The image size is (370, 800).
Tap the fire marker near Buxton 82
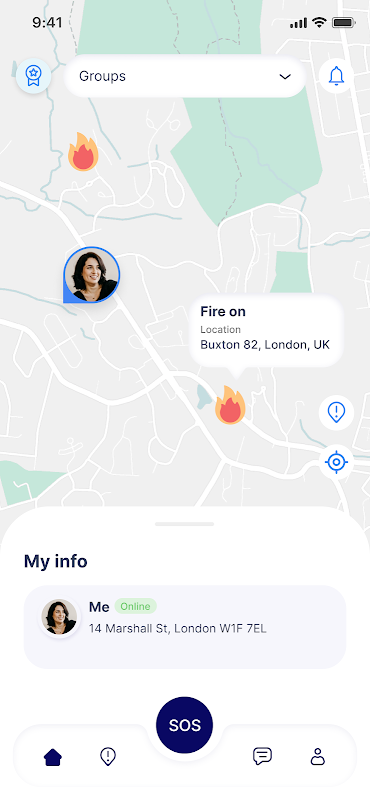click(x=230, y=405)
